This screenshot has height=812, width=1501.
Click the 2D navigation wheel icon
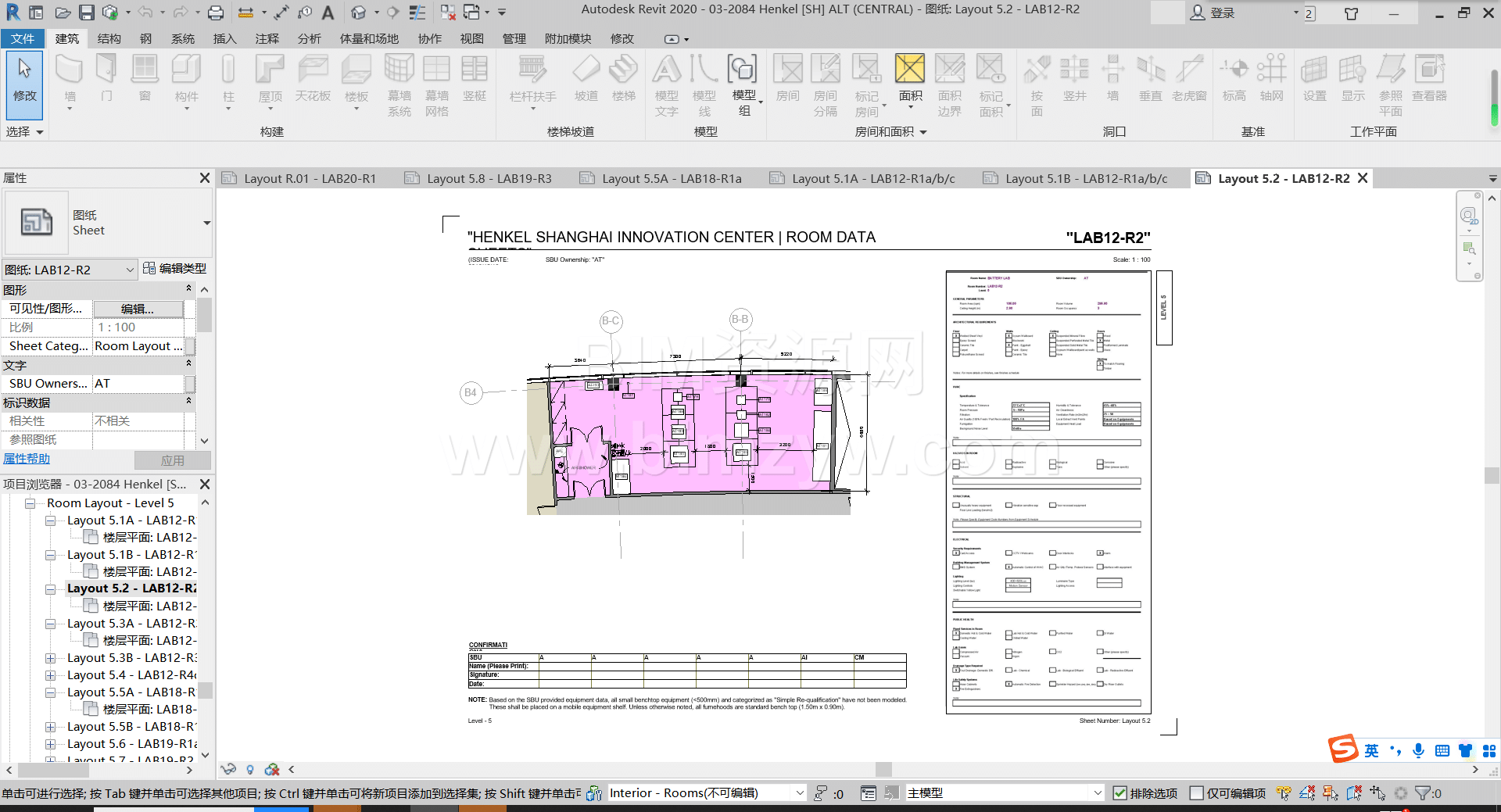1469,216
